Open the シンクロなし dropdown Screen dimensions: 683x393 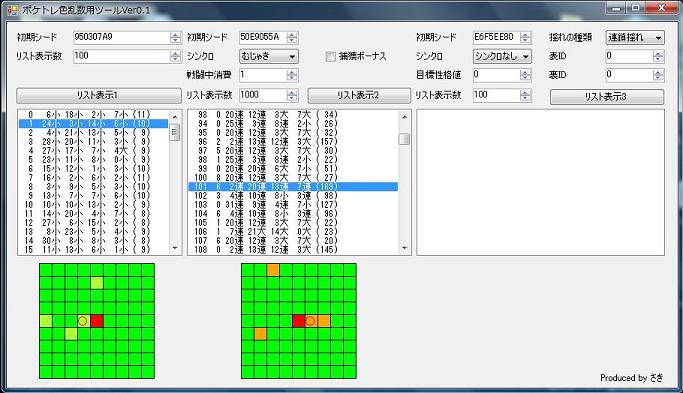tap(502, 56)
